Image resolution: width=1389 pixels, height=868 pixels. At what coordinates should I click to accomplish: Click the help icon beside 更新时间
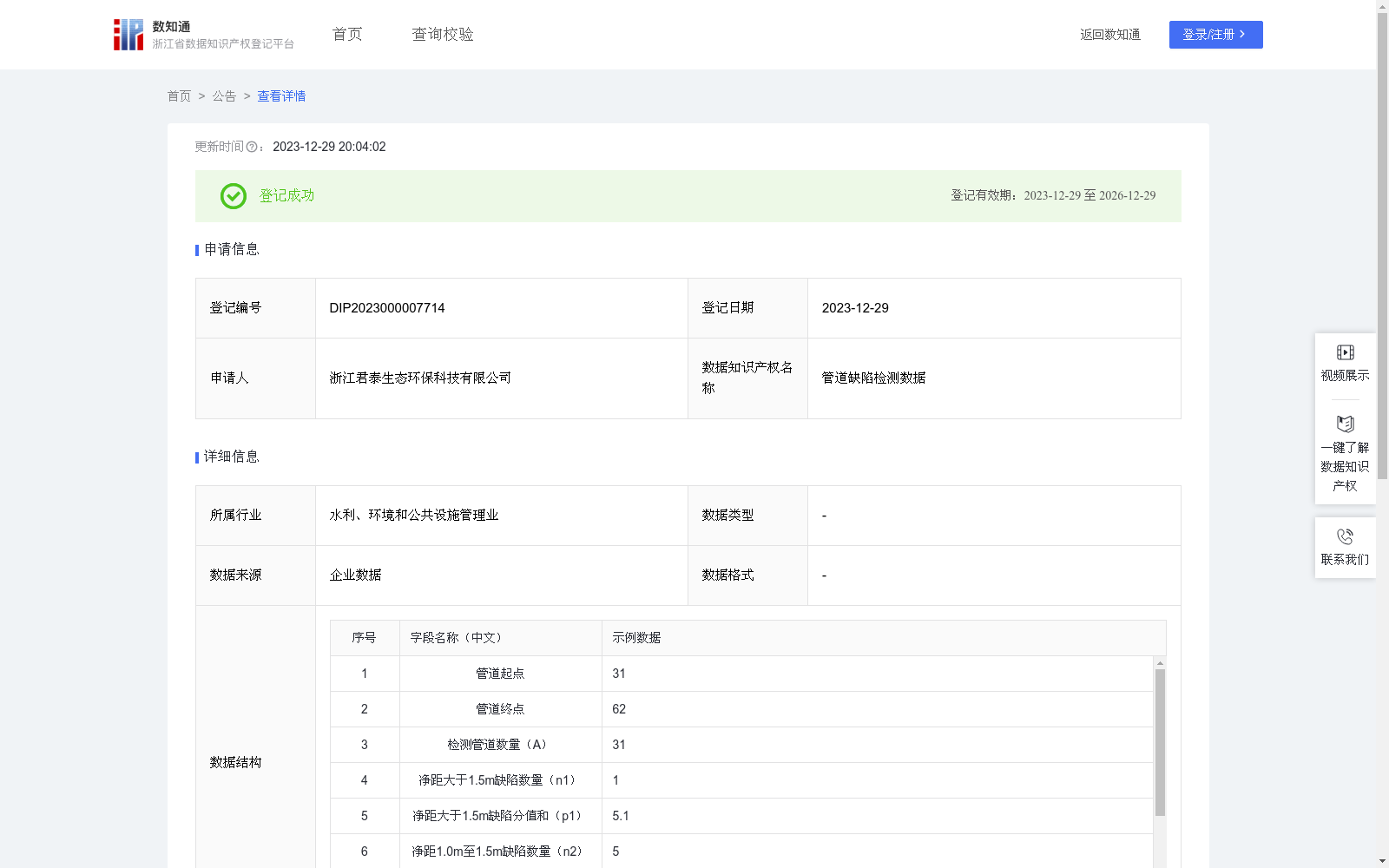(252, 148)
